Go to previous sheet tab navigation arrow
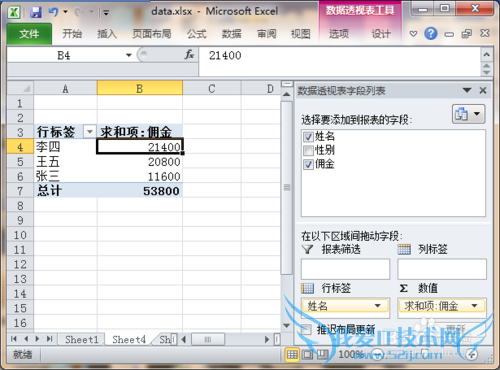Image resolution: width=500 pixels, height=370 pixels. pos(26,339)
